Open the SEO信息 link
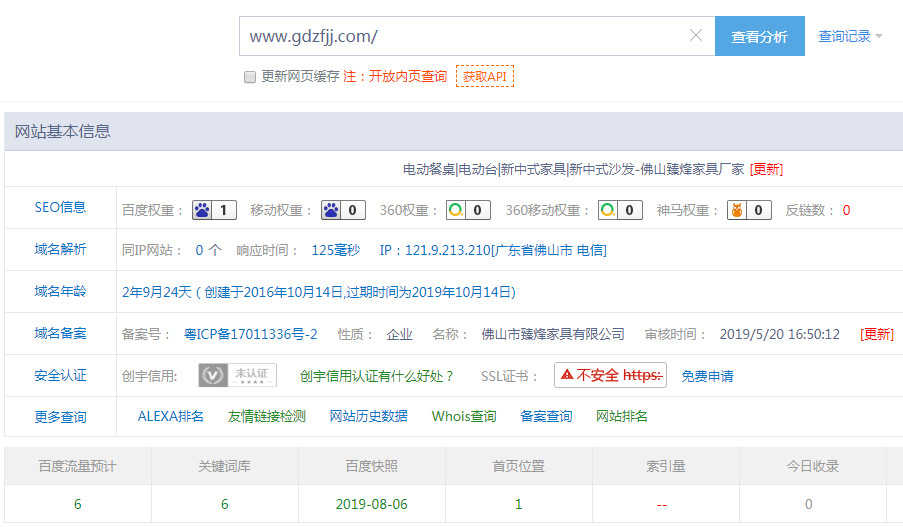Image resolution: width=903 pixels, height=527 pixels. [60, 207]
